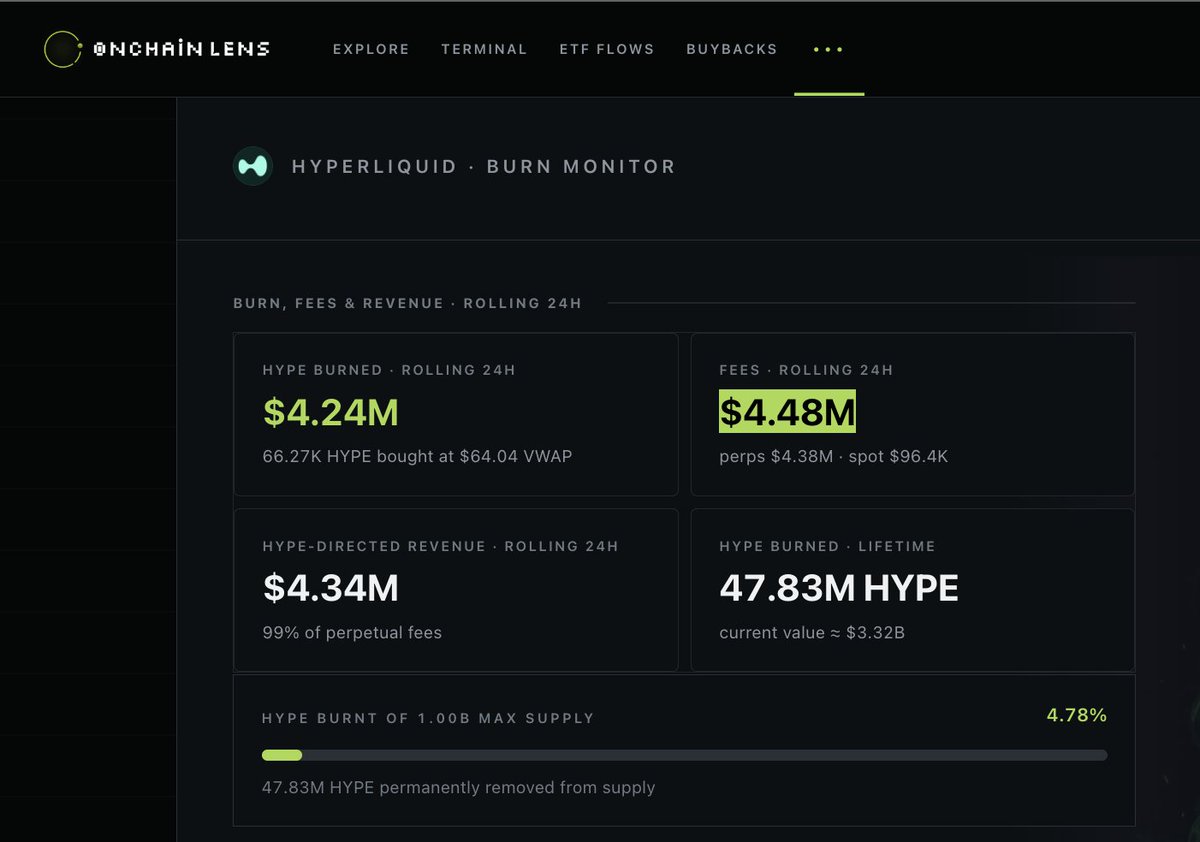Click the max supply burn progress bar
The image size is (1200, 842).
click(684, 755)
